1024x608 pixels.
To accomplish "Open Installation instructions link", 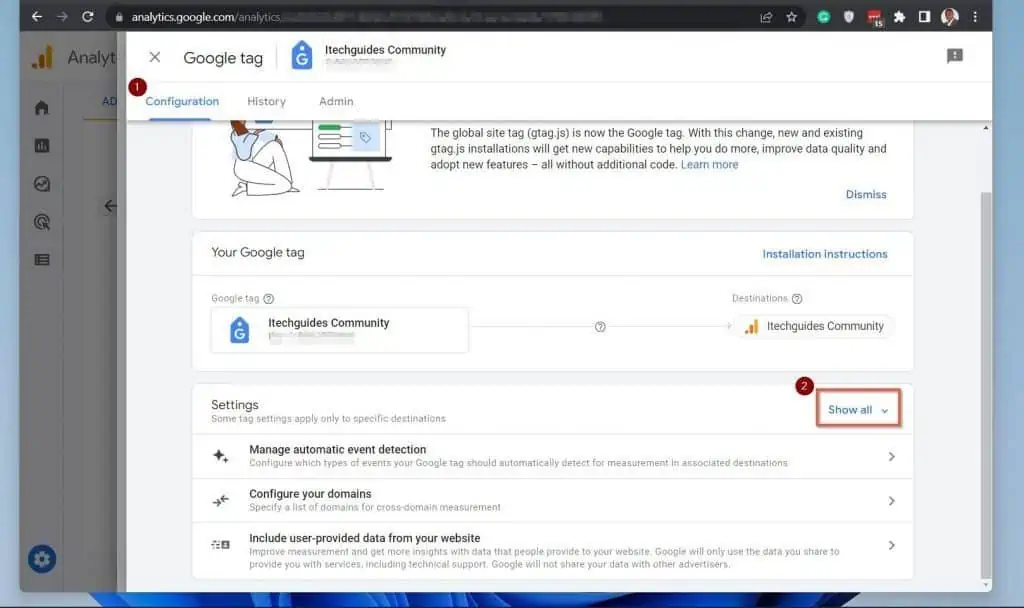I will point(824,254).
